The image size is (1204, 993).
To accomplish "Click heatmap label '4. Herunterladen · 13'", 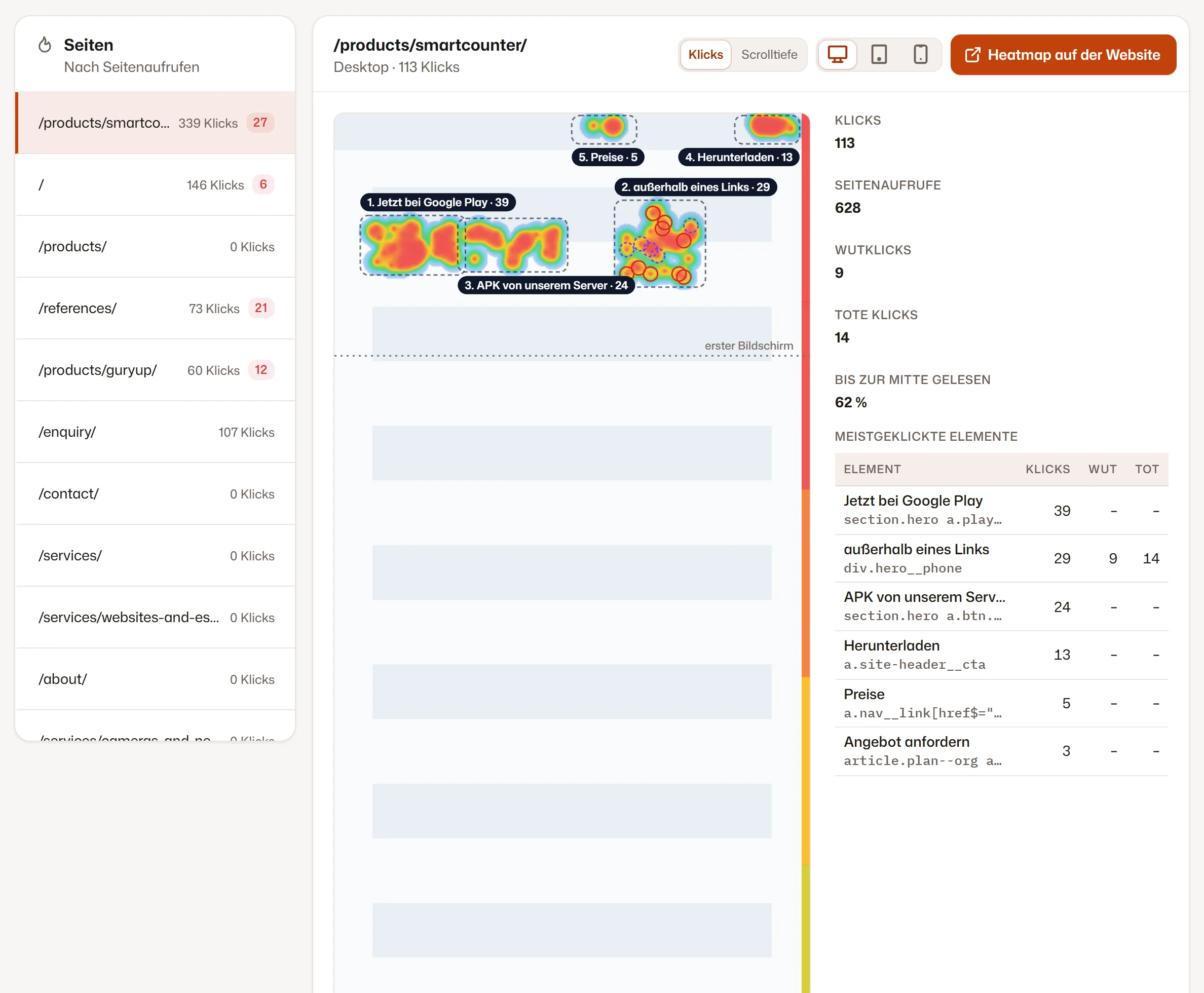I will [738, 157].
